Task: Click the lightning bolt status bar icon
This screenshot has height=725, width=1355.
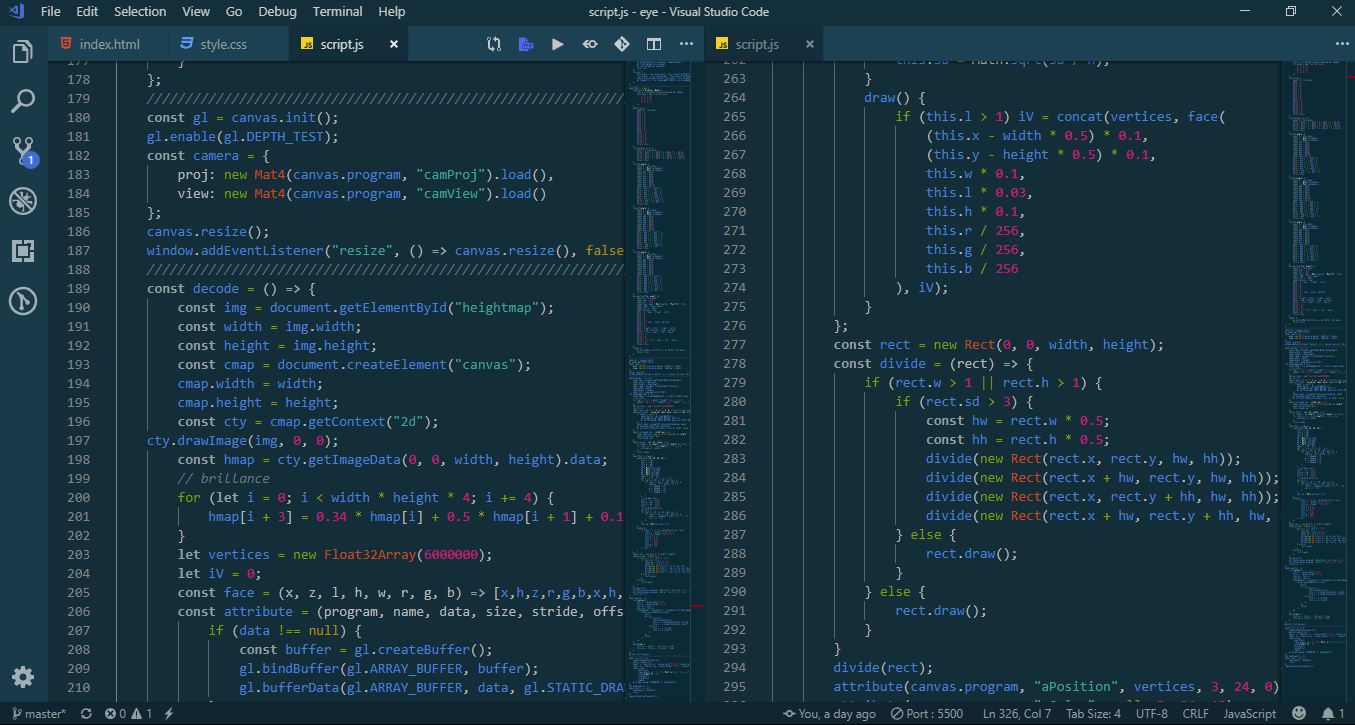Action: coord(169,714)
